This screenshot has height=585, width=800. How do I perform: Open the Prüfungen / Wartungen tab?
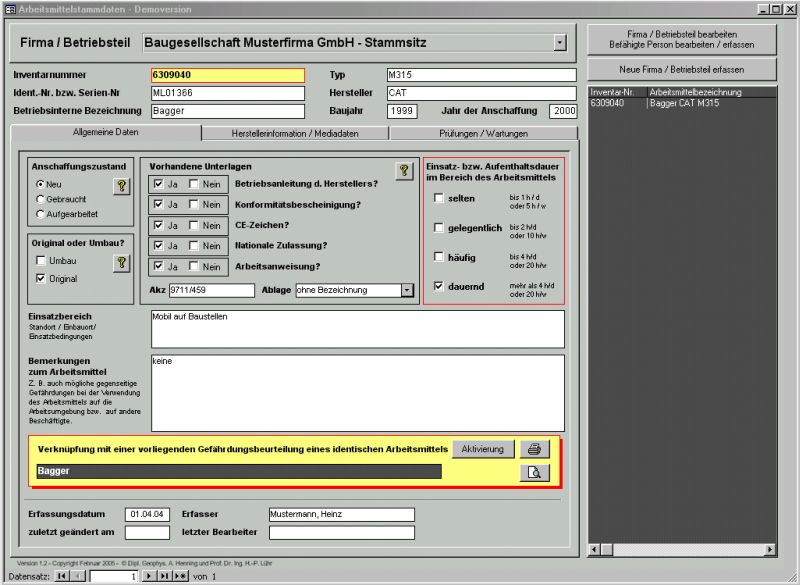(483, 133)
